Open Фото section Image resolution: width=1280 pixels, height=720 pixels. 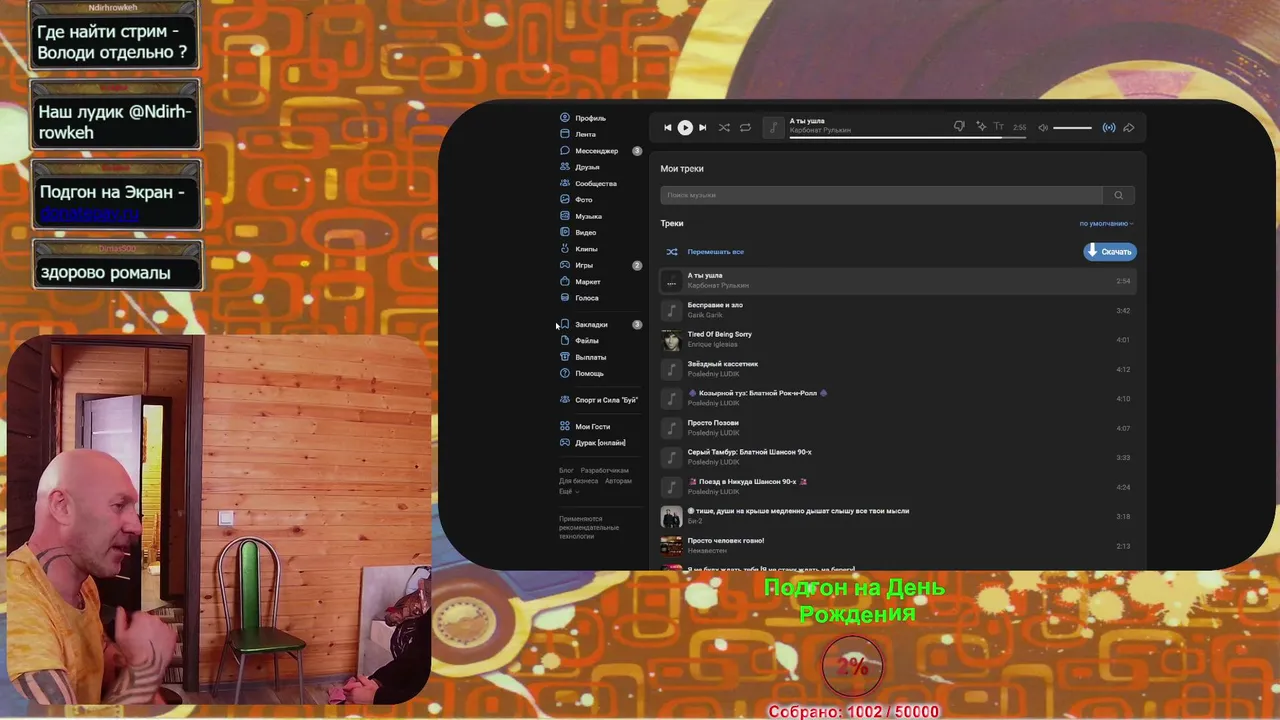(x=583, y=200)
